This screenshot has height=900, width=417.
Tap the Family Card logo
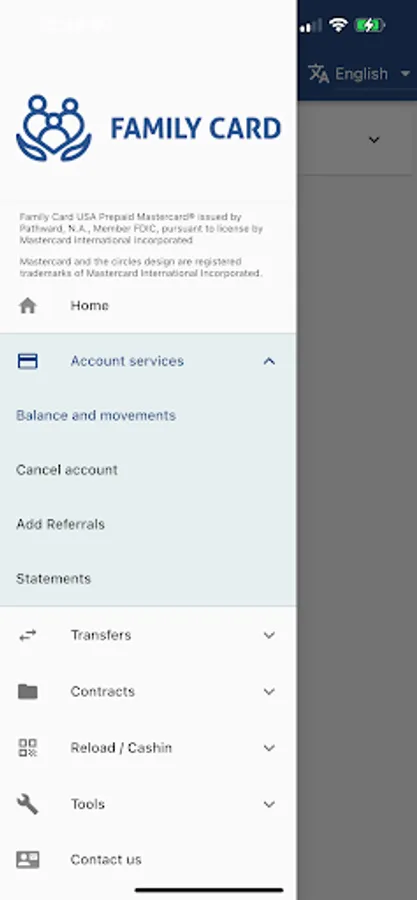149,128
